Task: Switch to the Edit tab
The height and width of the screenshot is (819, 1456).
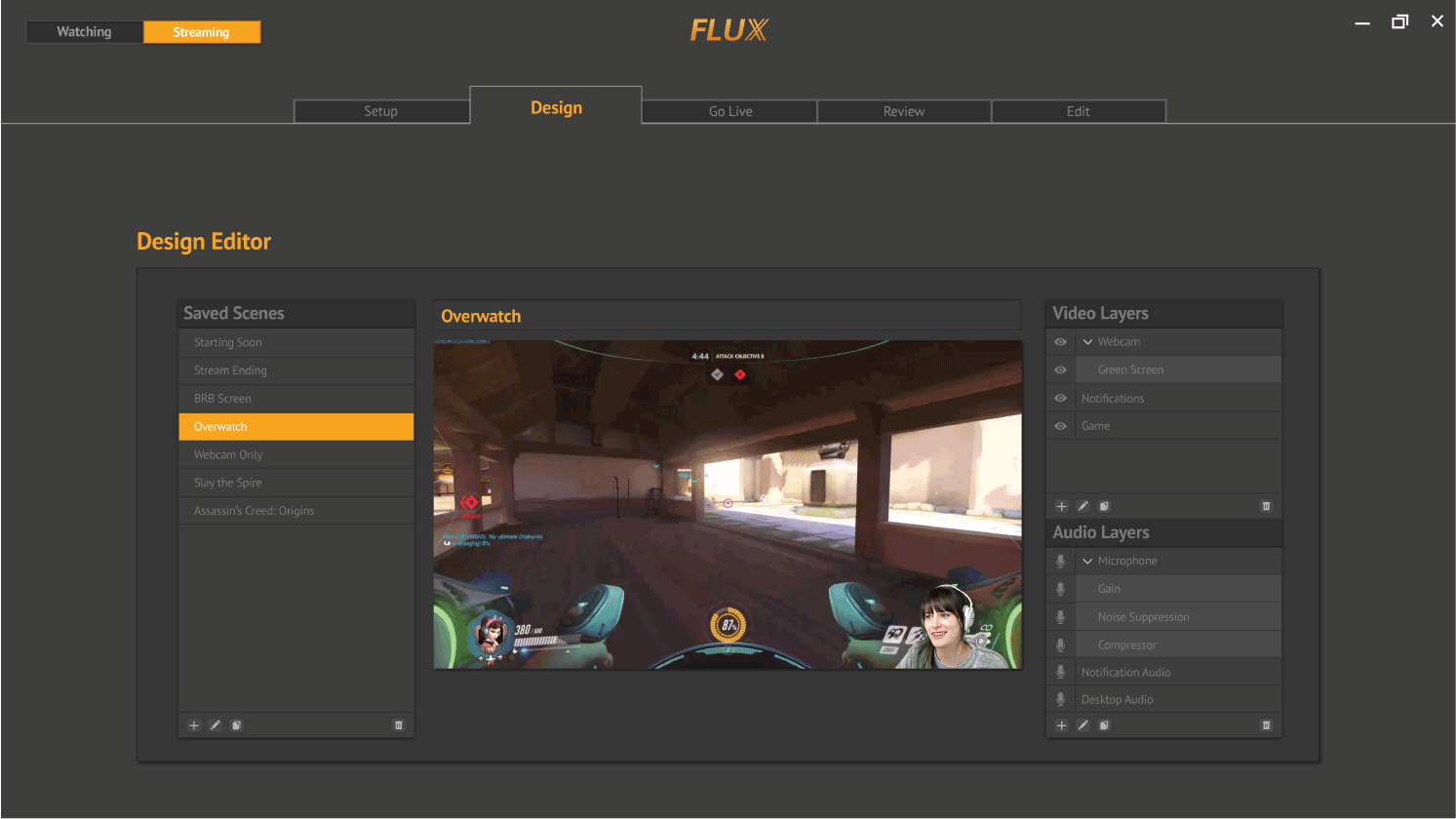Action: point(1079,111)
